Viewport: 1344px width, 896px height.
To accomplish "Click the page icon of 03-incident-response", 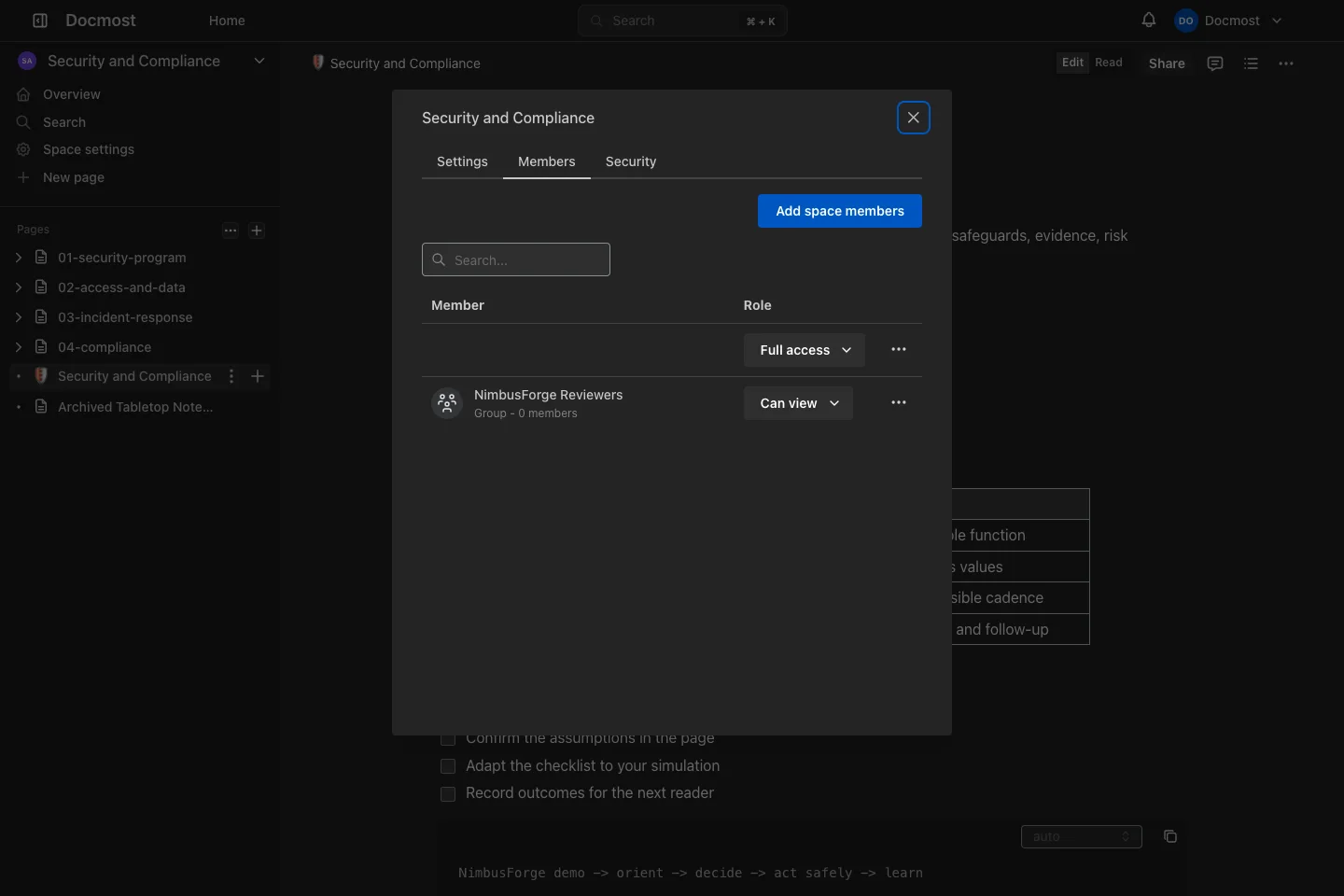I will pyautogui.click(x=41, y=316).
